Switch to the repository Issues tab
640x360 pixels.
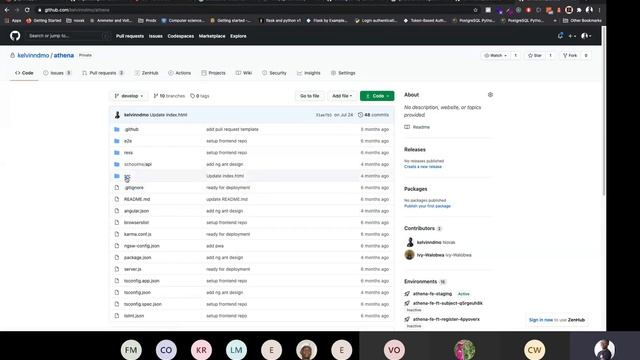pos(58,73)
